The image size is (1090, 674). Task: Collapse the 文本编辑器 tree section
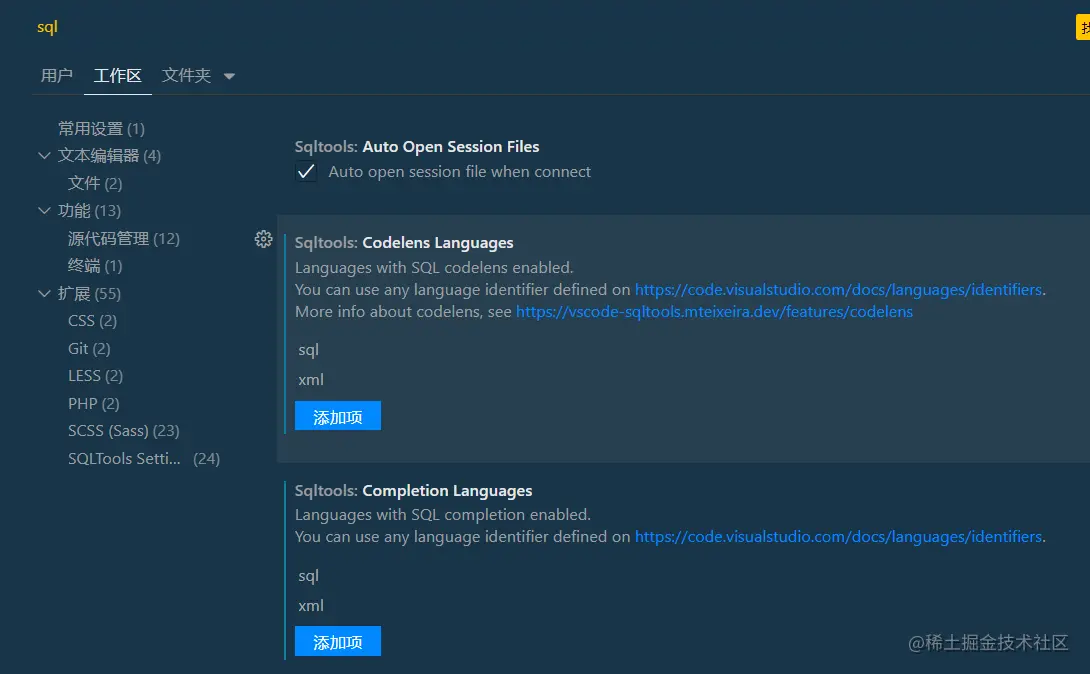[44, 156]
